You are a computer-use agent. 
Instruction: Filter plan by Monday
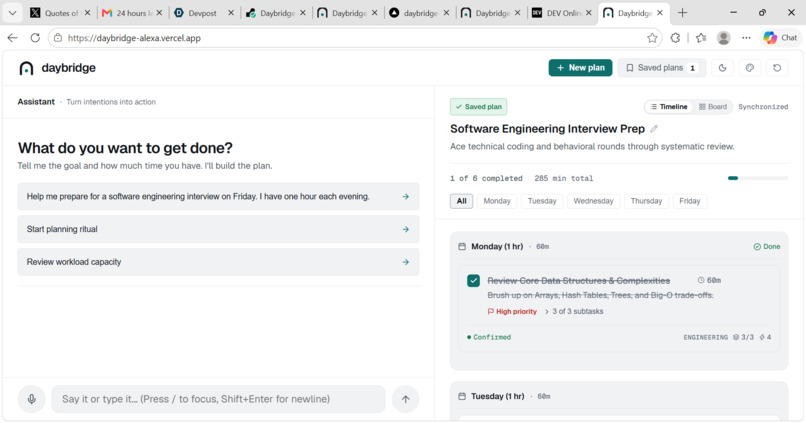[x=497, y=201]
